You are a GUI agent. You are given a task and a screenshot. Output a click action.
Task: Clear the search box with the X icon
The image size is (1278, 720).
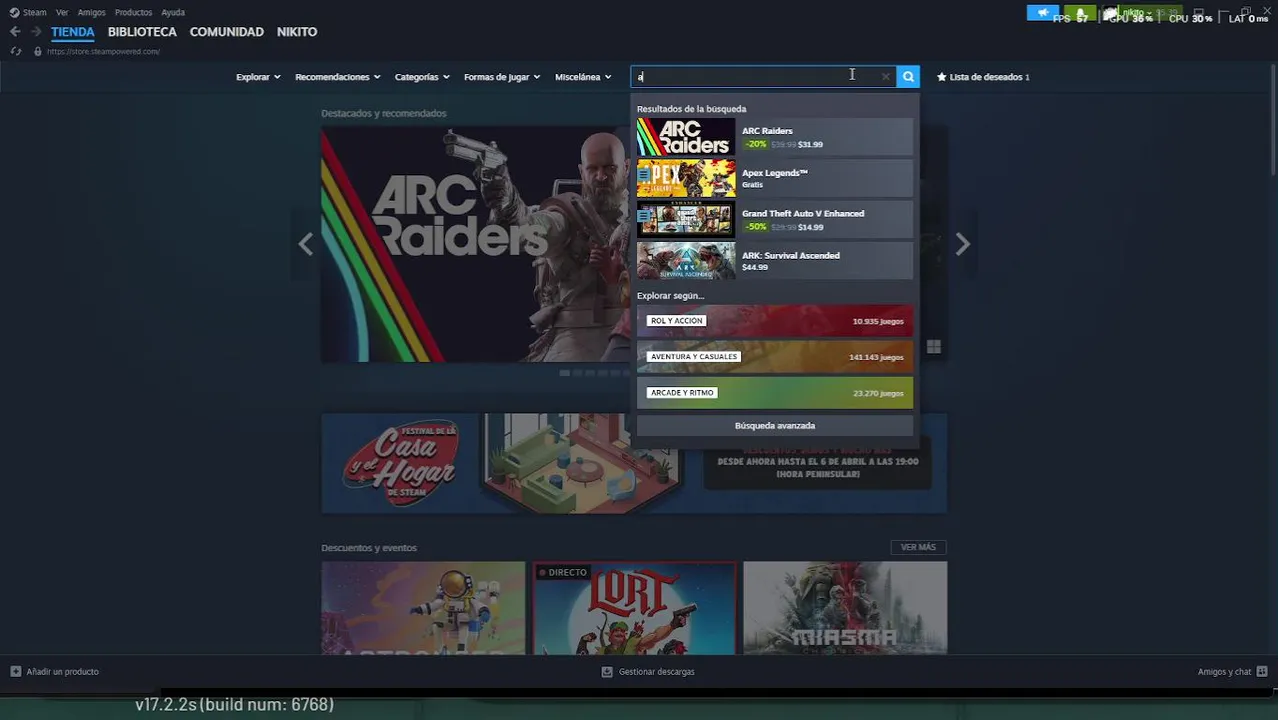[x=885, y=77]
